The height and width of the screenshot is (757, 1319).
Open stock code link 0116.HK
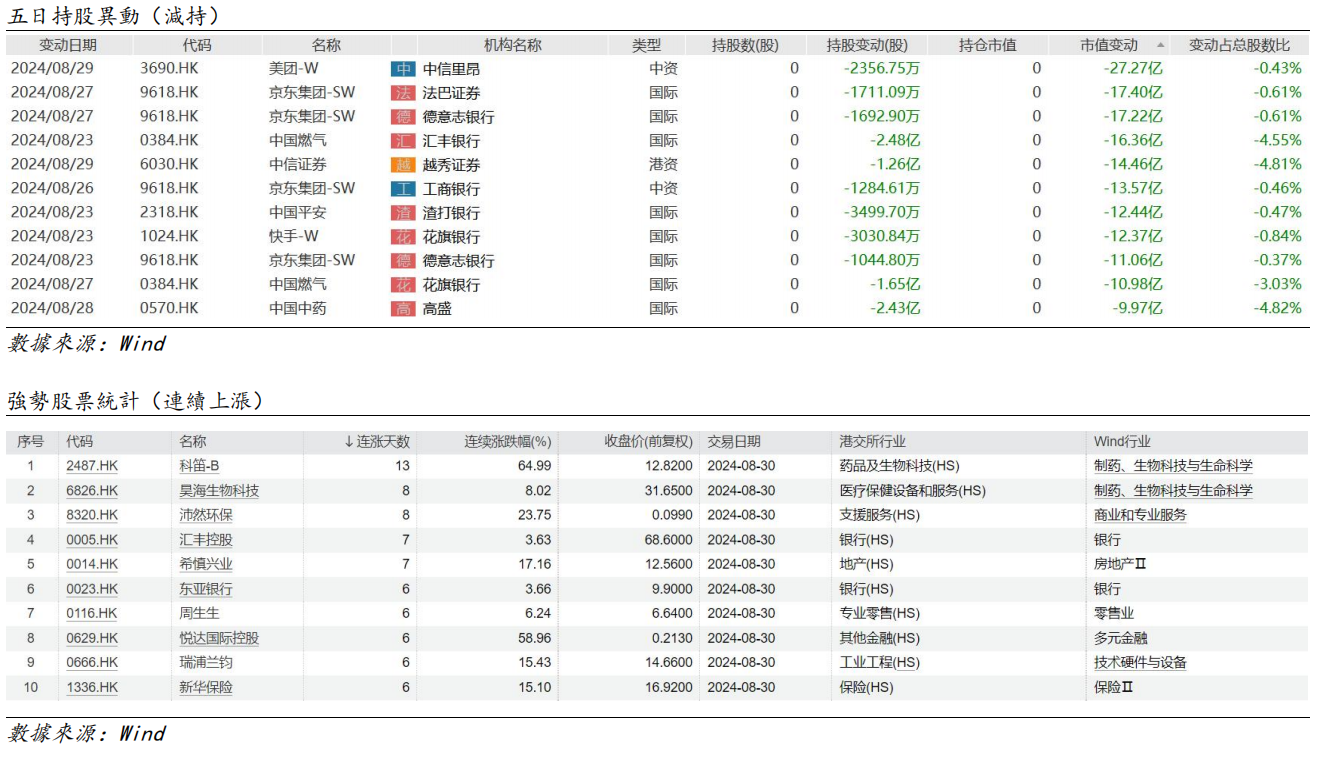92,613
